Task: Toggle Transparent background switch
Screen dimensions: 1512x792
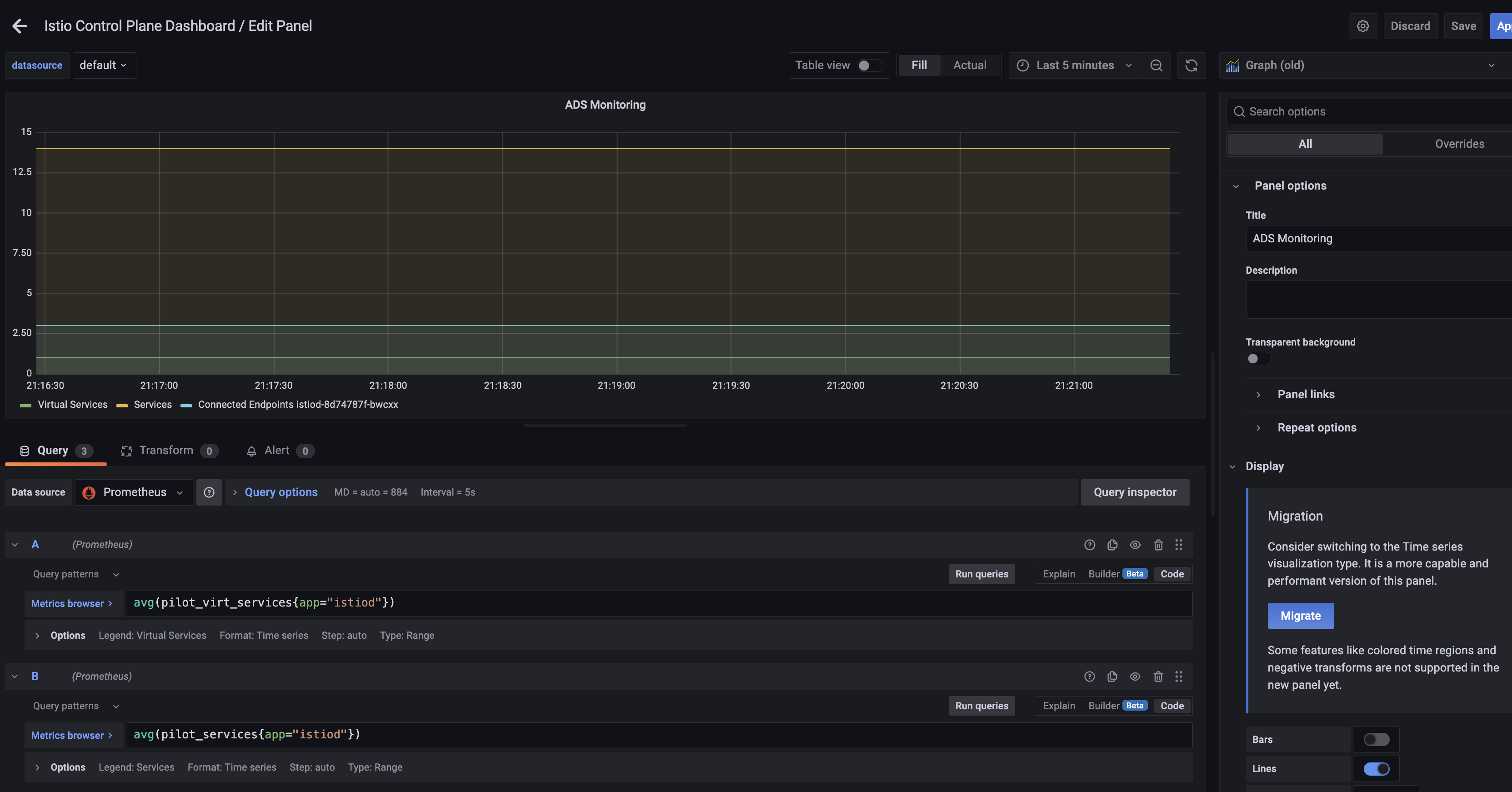Action: coord(1258,359)
